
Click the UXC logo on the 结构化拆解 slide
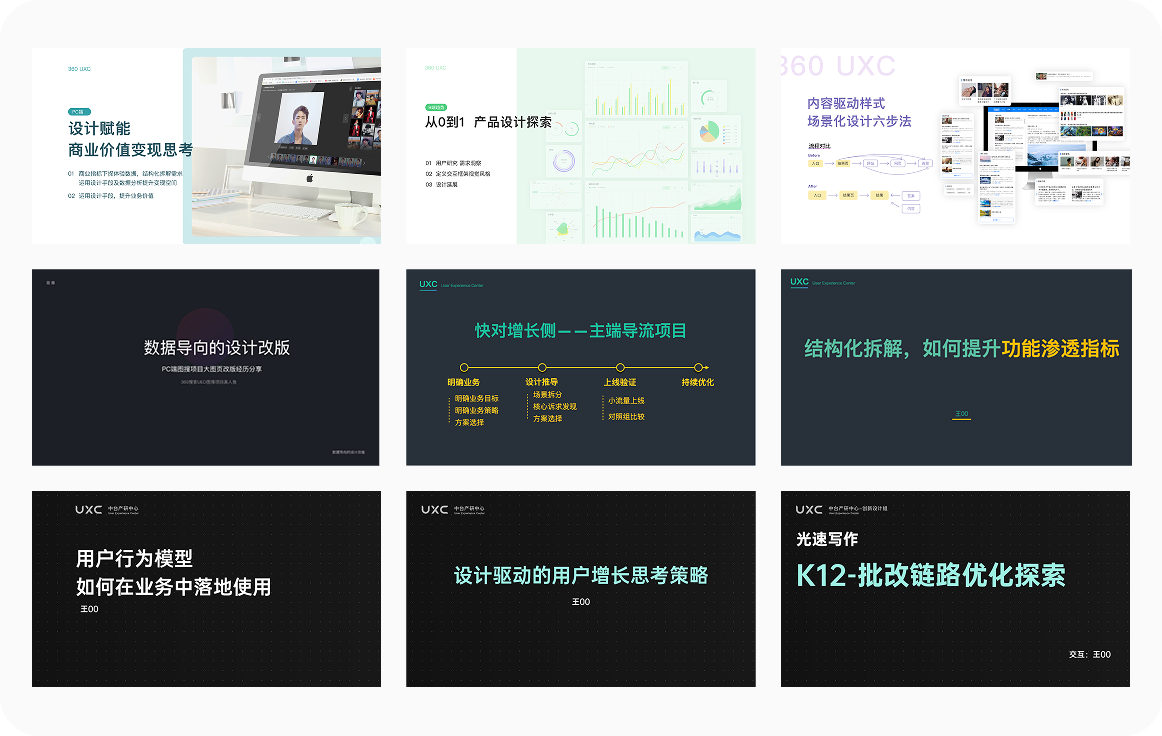(x=800, y=282)
